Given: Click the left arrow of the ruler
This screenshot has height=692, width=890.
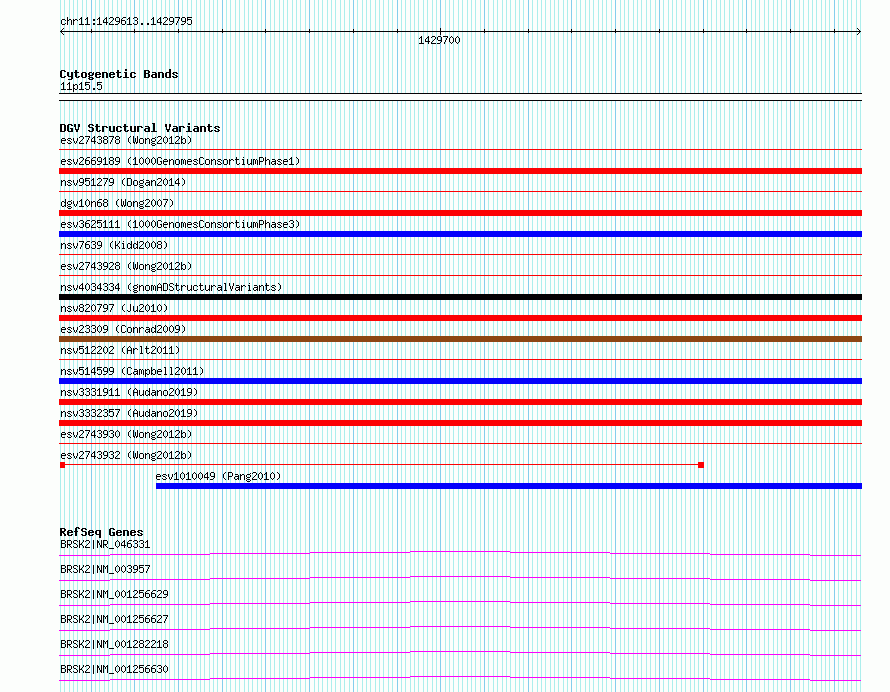Looking at the screenshot, I should [62, 31].
